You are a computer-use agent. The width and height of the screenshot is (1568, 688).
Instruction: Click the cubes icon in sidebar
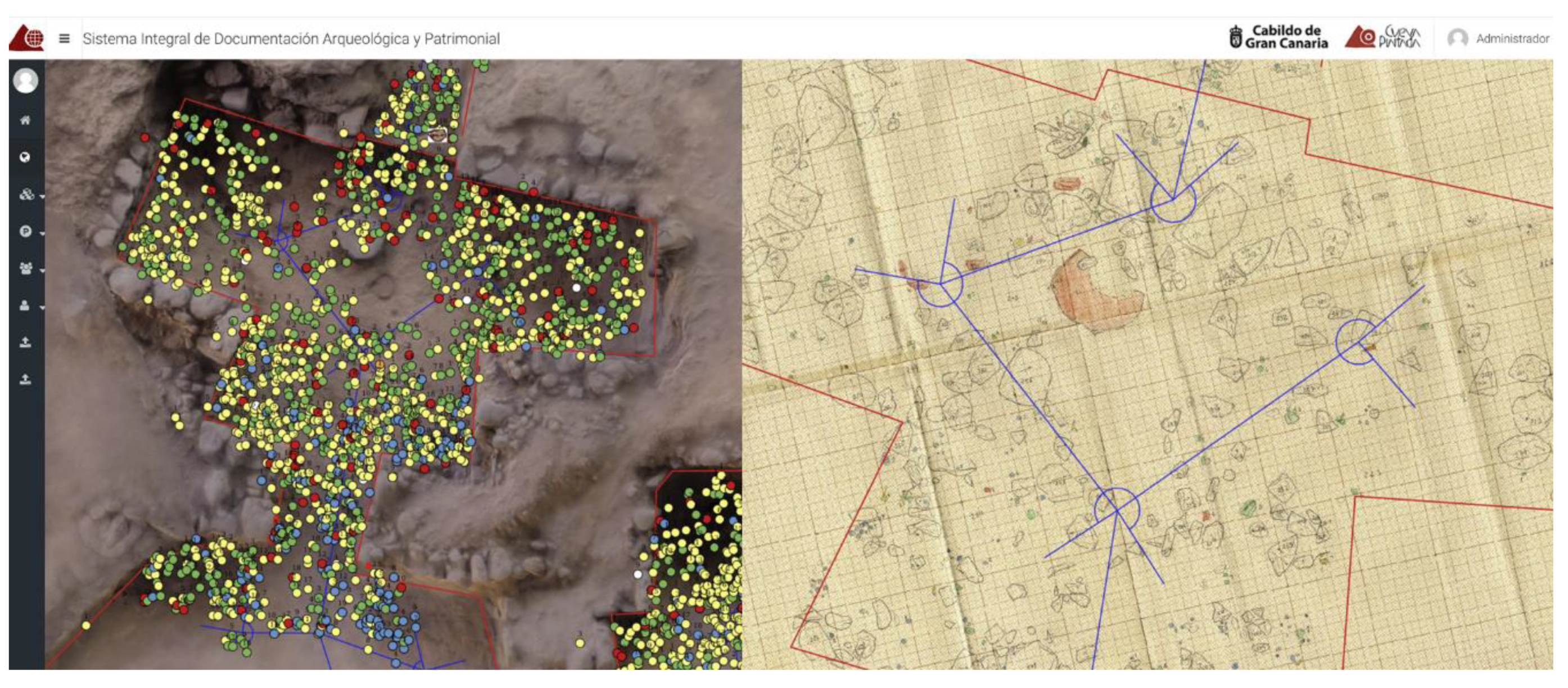pos(25,195)
